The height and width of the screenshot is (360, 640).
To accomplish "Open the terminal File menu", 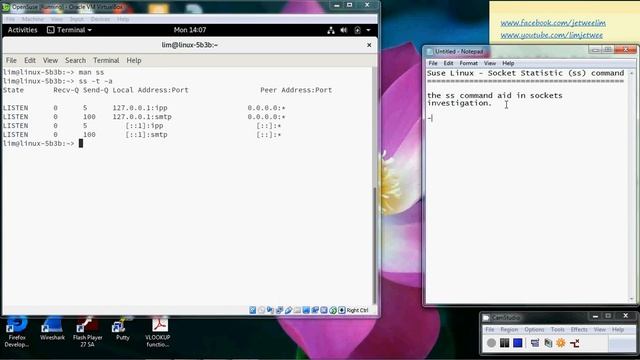I will pos(11,60).
